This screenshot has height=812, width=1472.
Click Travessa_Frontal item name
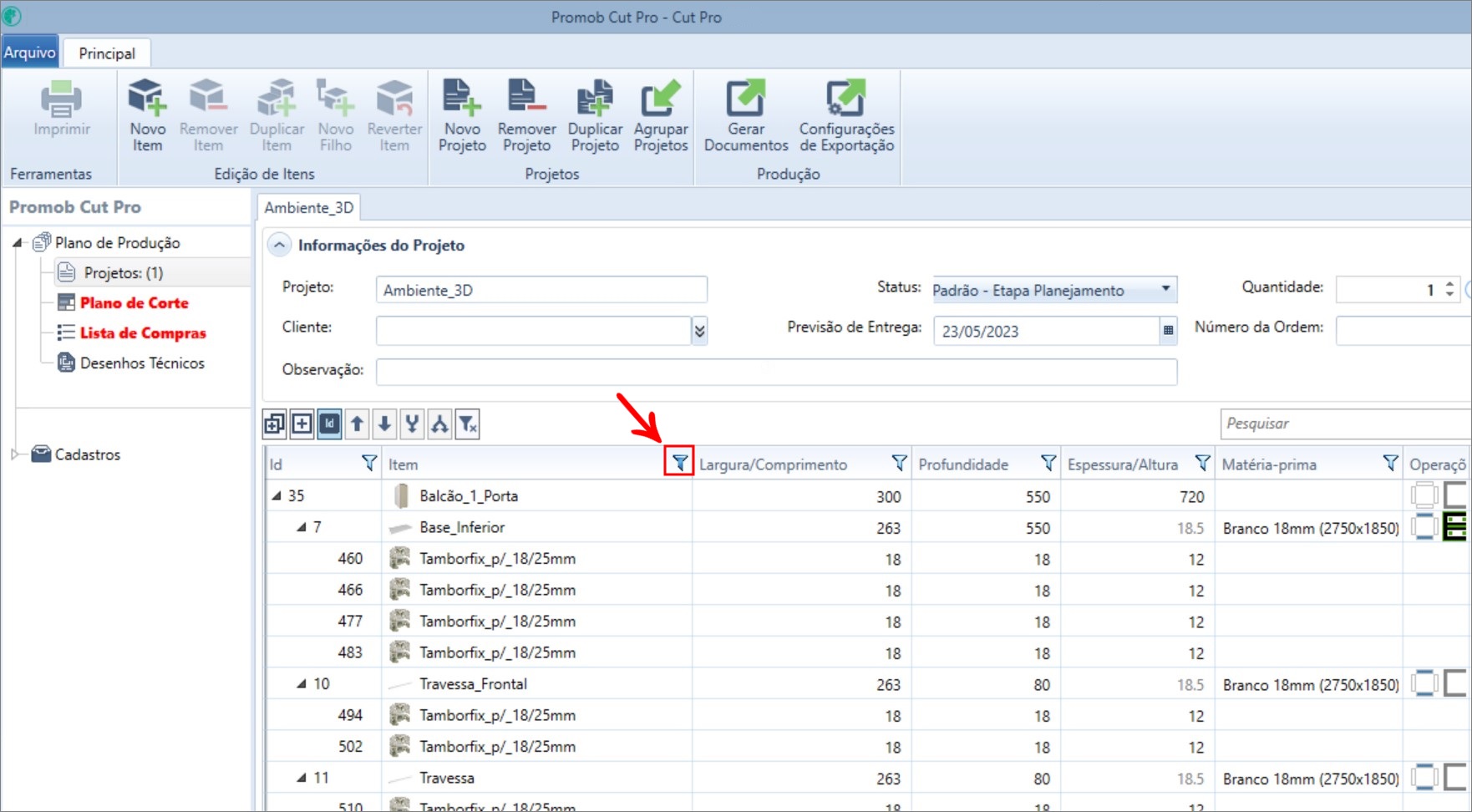tap(473, 684)
